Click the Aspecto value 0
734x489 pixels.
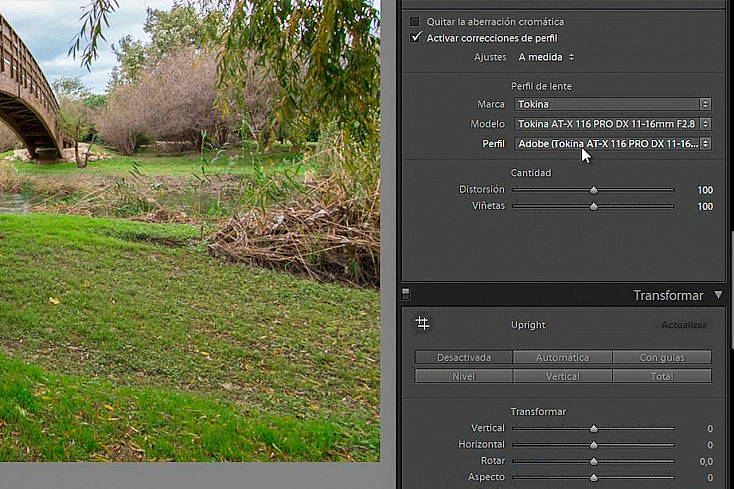point(710,478)
